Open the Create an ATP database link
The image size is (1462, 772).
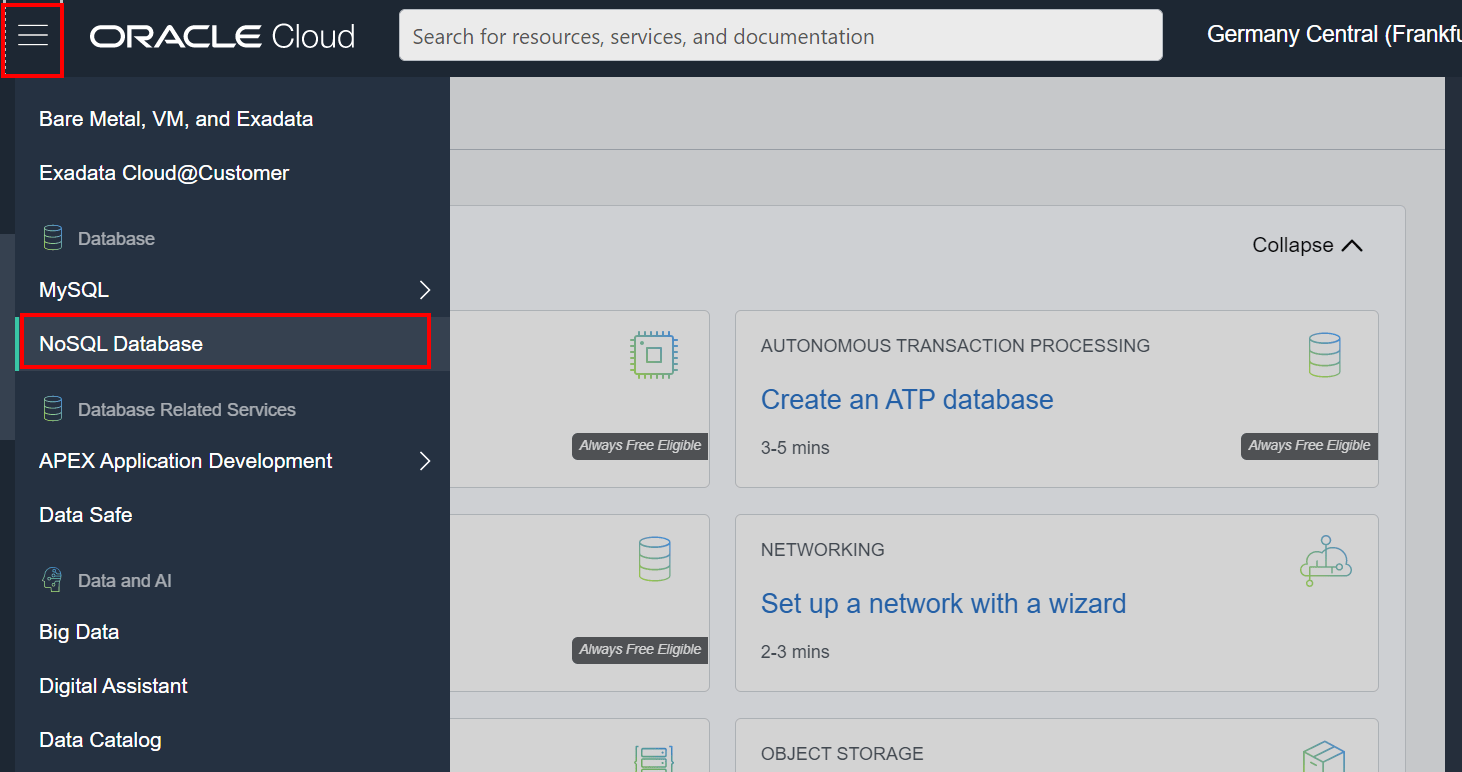tap(907, 399)
